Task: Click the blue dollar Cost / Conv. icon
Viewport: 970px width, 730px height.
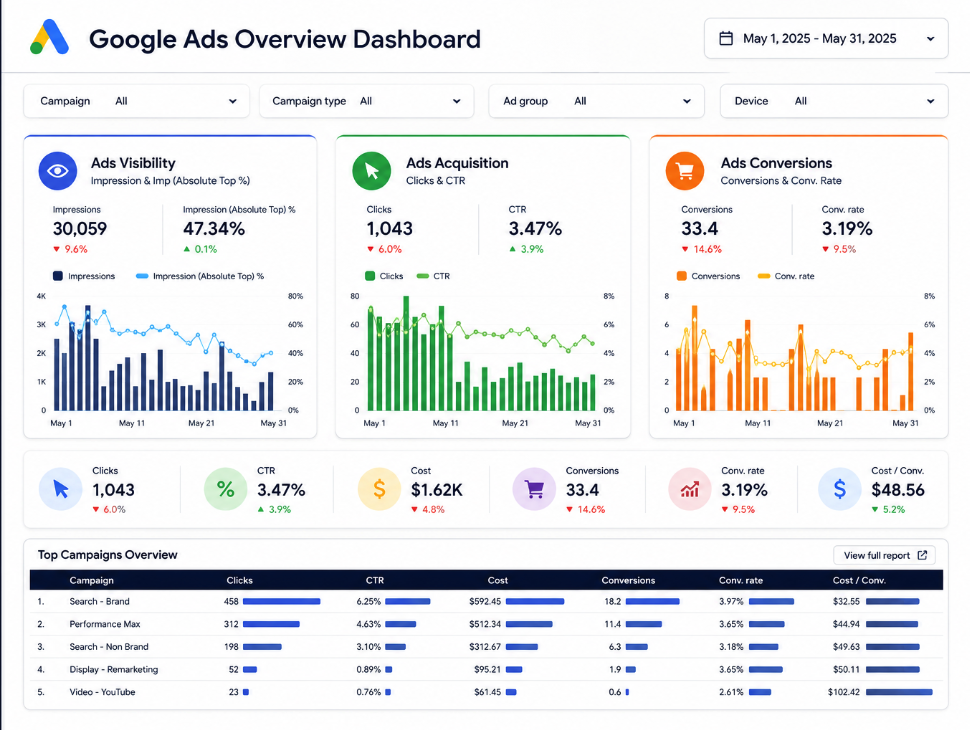Action: (839, 489)
